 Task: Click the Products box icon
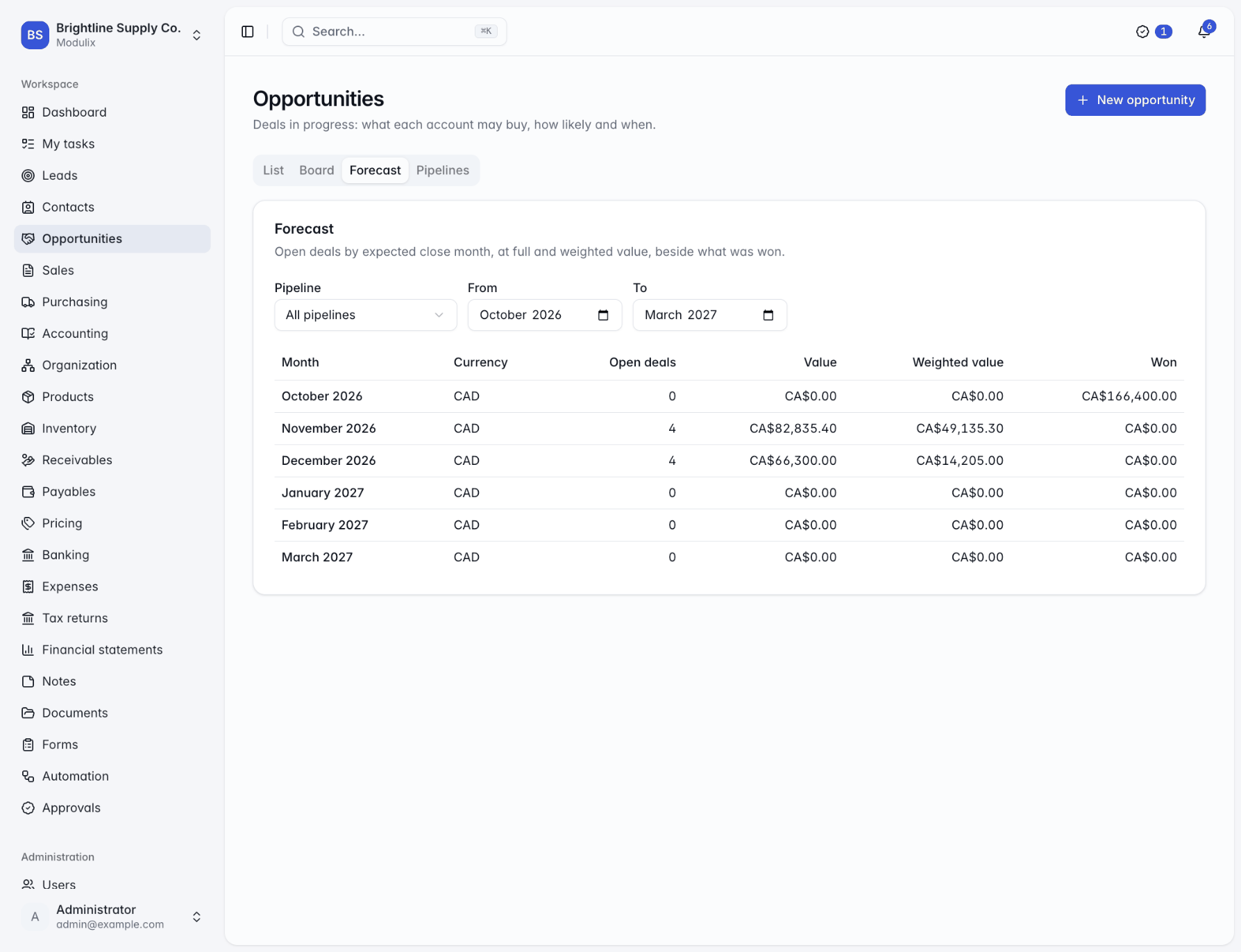(x=28, y=397)
